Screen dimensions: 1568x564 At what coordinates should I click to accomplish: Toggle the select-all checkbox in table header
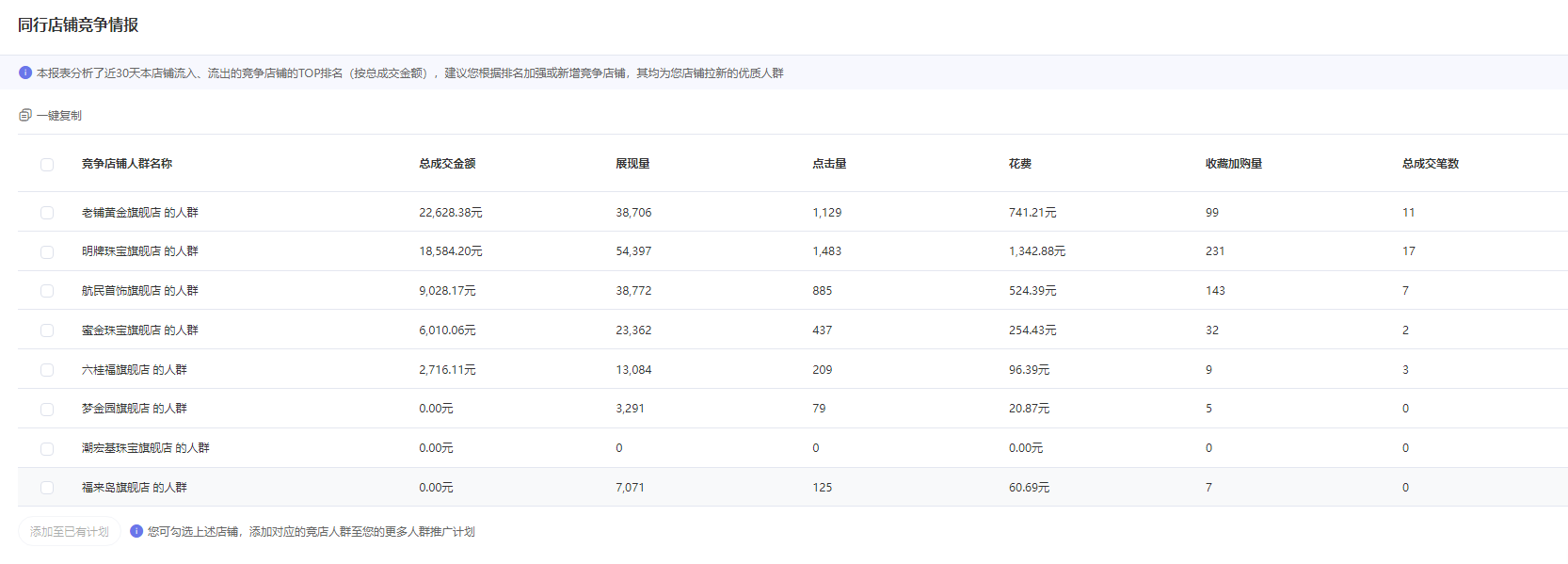coord(47,165)
